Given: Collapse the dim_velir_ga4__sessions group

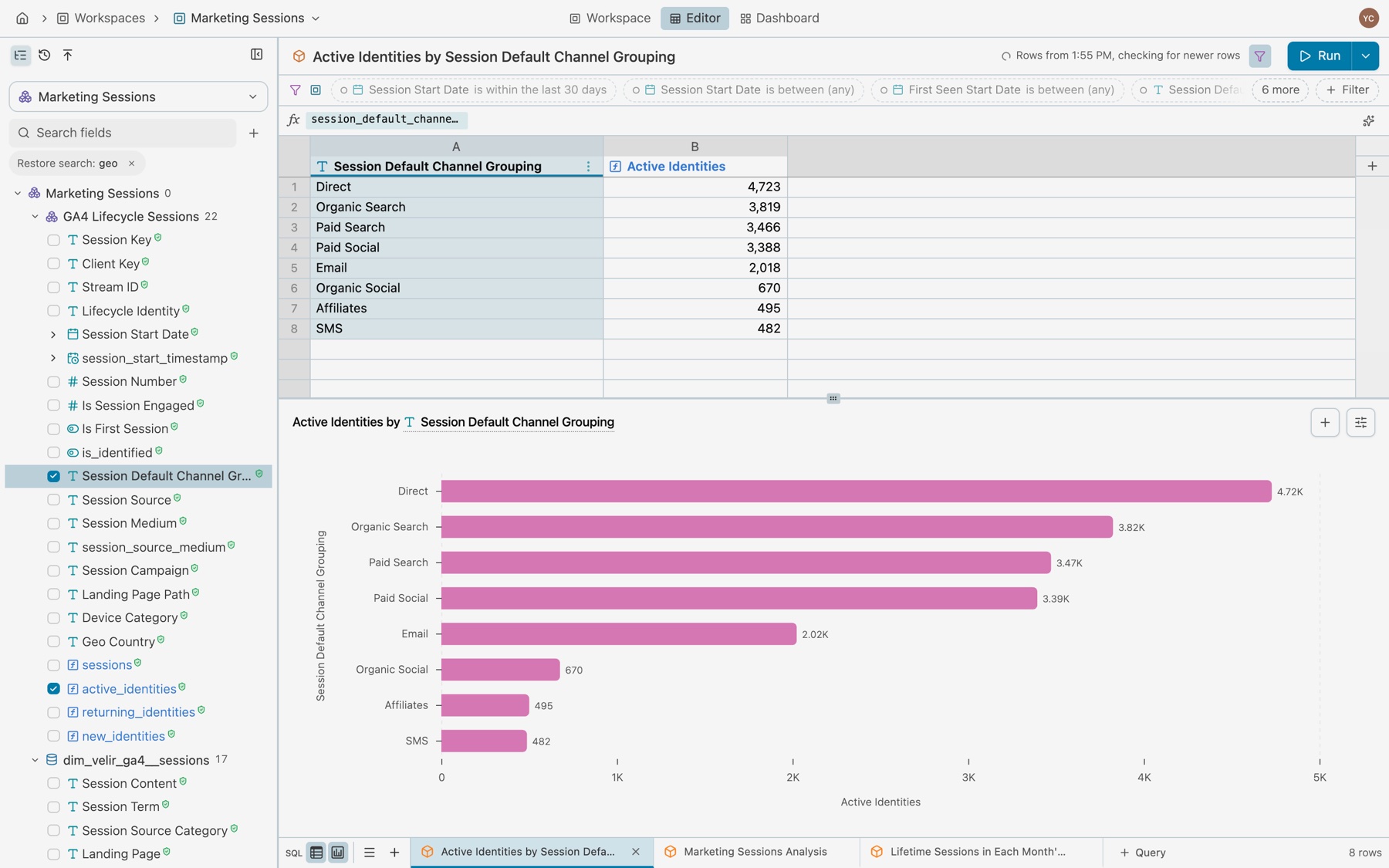Looking at the screenshot, I should coord(35,761).
